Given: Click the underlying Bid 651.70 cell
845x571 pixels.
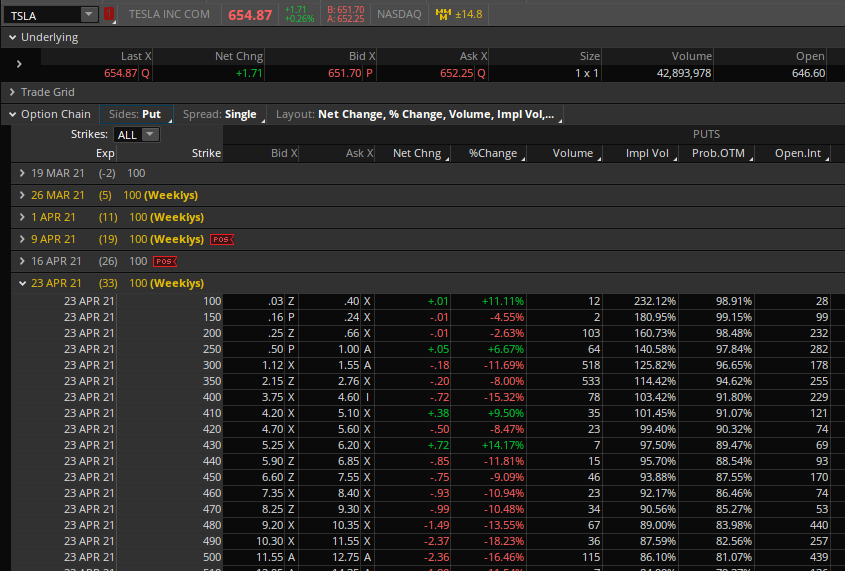Looking at the screenshot, I should tap(344, 73).
